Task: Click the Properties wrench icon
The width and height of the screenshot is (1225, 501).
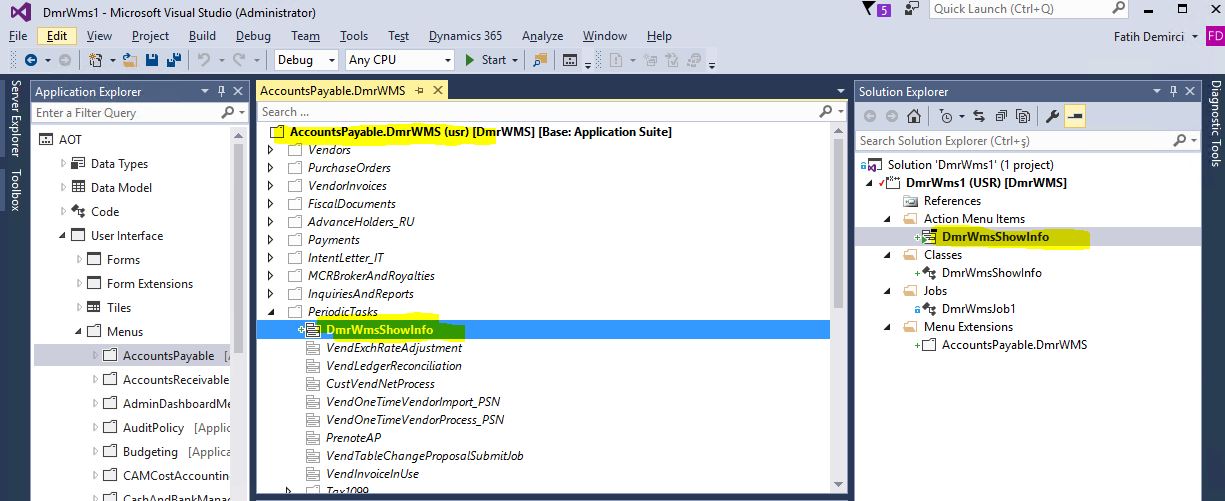Action: pos(1052,116)
